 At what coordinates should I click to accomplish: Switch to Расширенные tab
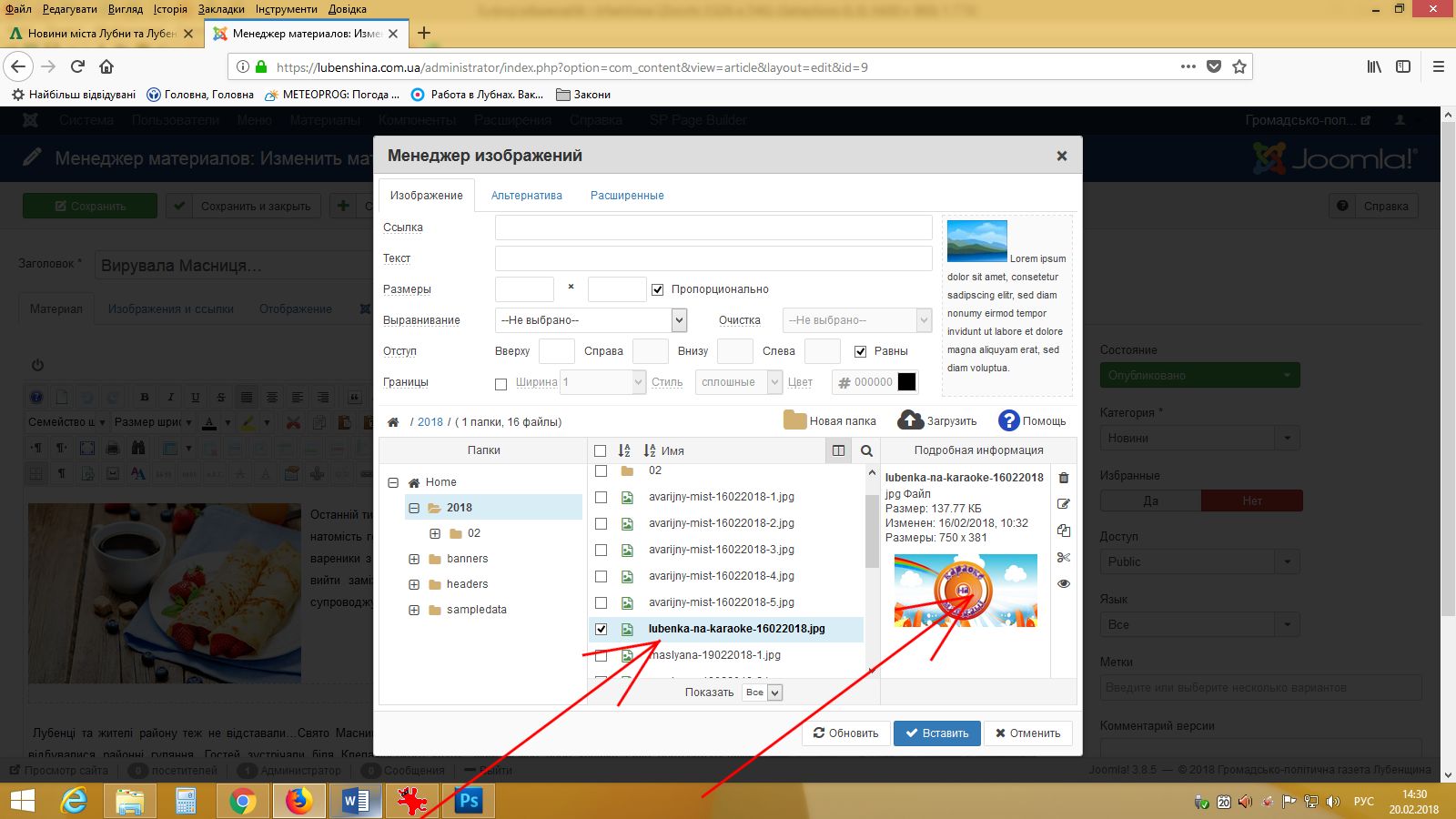point(627,196)
